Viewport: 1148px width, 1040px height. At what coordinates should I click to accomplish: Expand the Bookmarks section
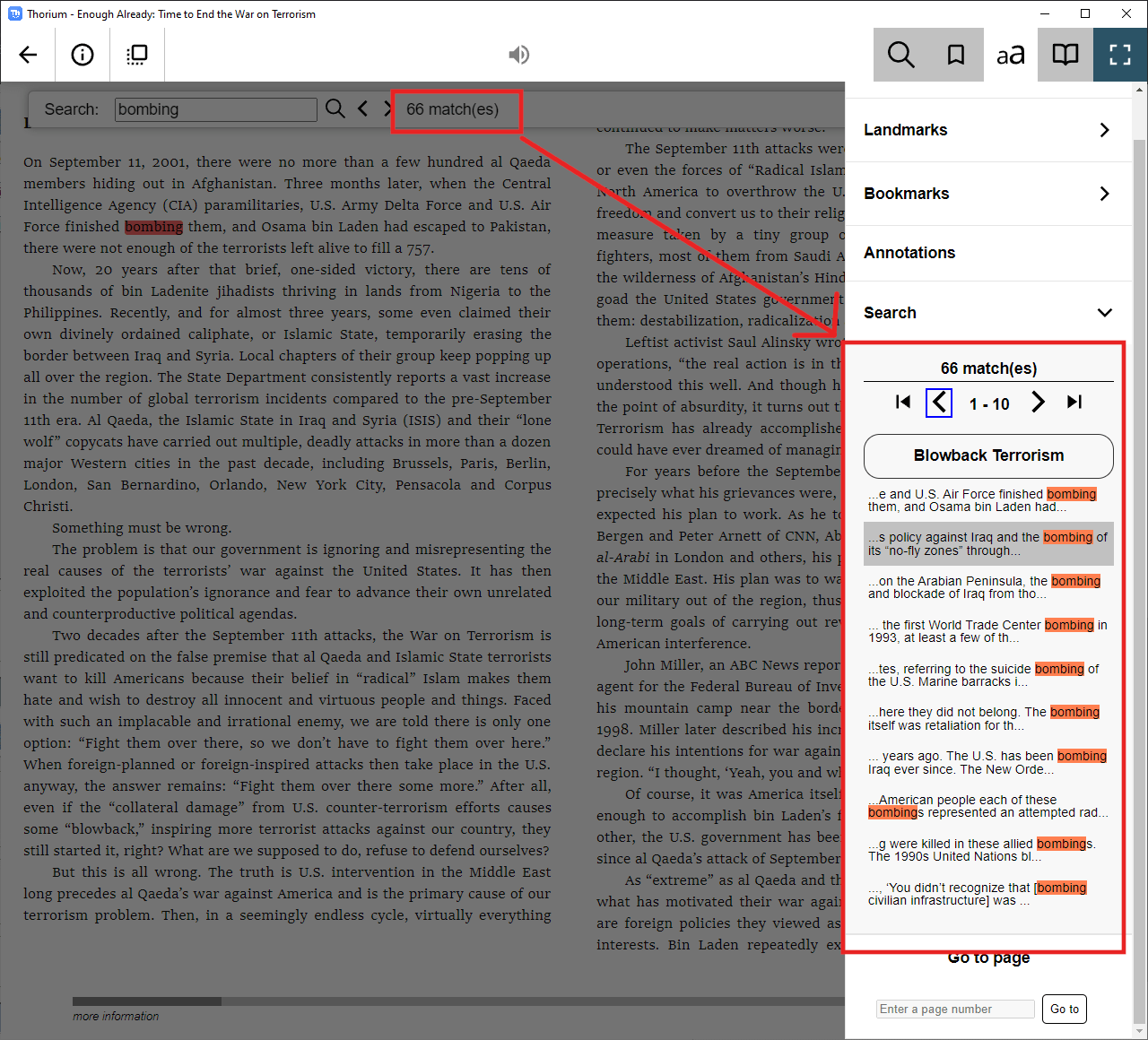click(x=988, y=194)
